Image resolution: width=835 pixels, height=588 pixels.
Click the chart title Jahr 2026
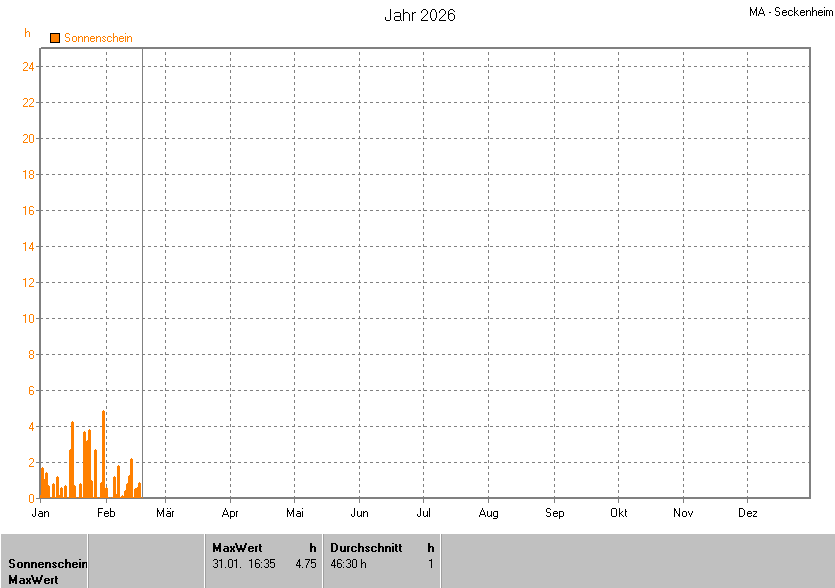point(420,15)
